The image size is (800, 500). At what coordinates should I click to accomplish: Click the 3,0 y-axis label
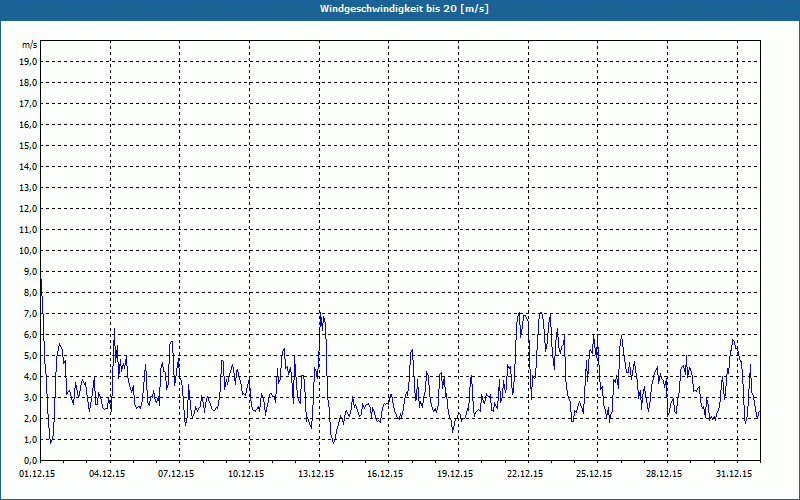click(x=30, y=397)
